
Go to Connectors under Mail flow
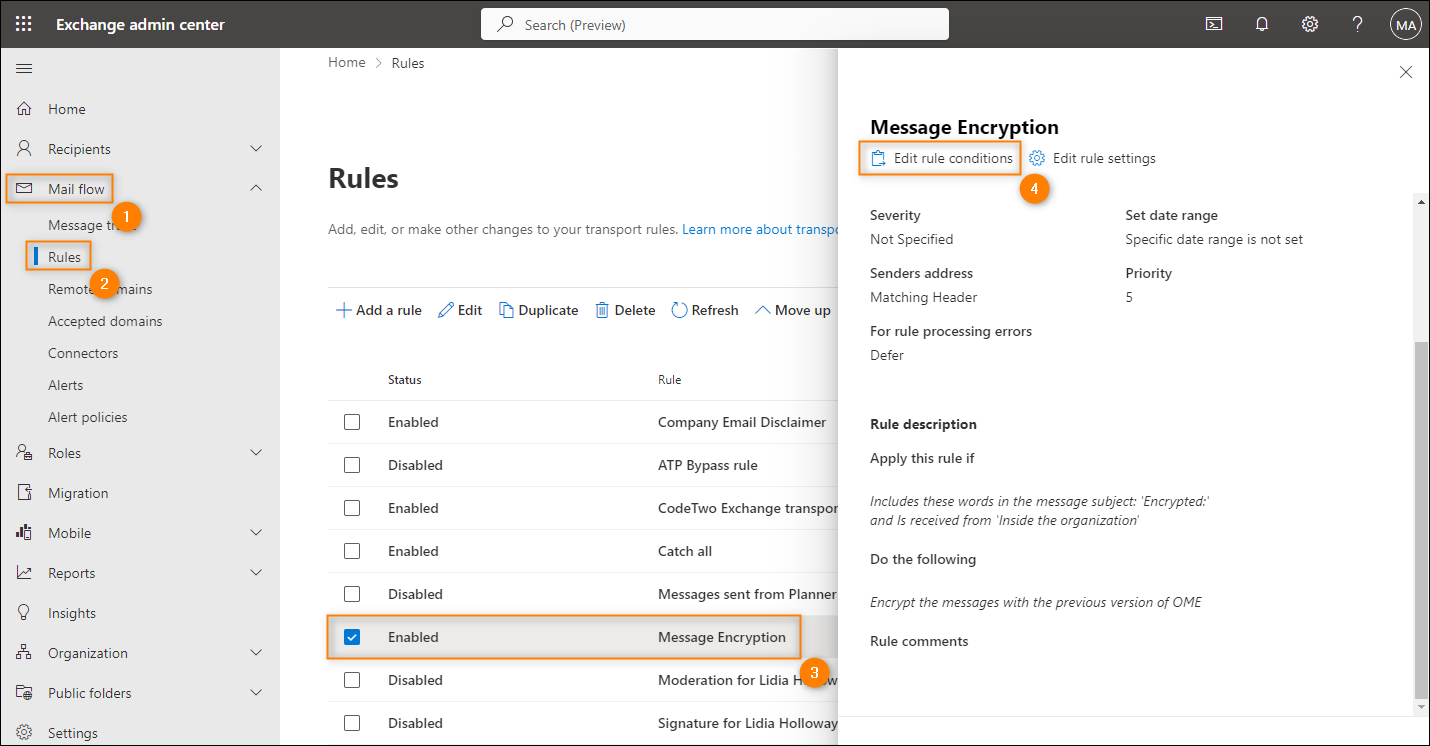coord(83,352)
